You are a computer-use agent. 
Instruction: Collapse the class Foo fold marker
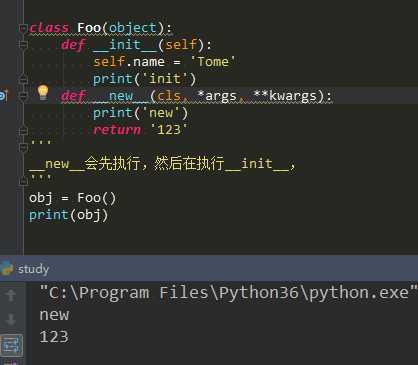(x=23, y=28)
